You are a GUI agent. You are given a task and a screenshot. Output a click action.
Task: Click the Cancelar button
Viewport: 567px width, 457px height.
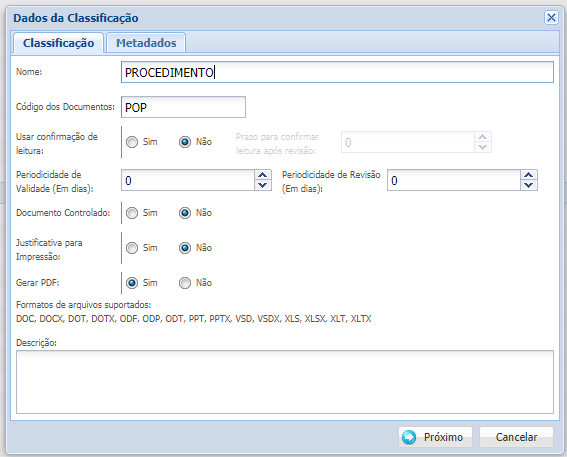point(516,437)
